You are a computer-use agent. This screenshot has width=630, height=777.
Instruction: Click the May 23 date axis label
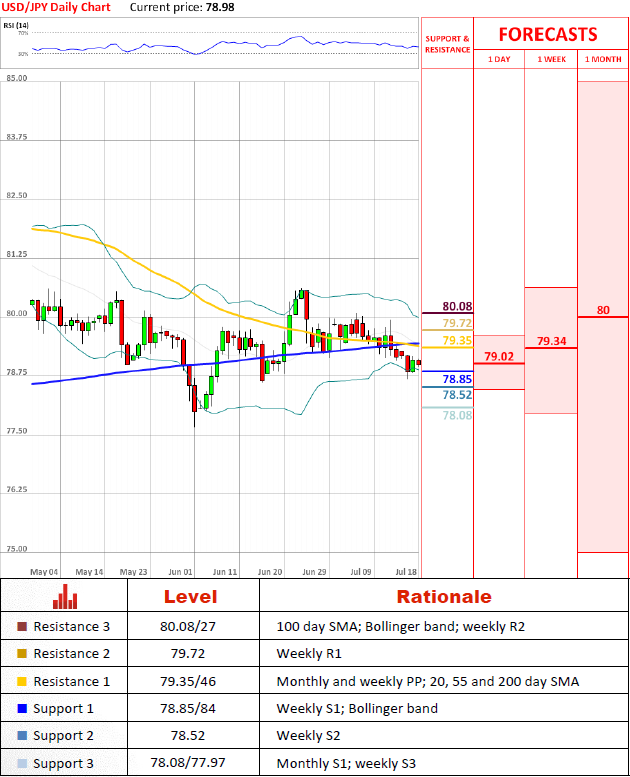coord(133,572)
